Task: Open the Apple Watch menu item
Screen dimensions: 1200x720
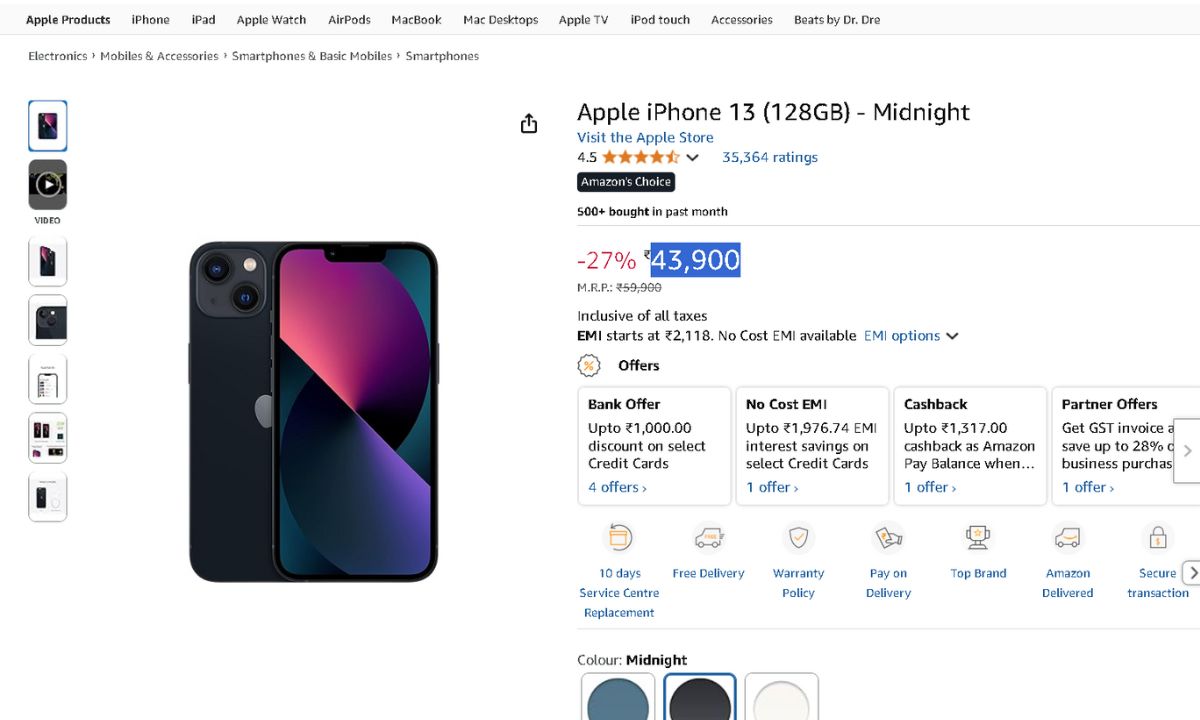Action: (x=271, y=20)
